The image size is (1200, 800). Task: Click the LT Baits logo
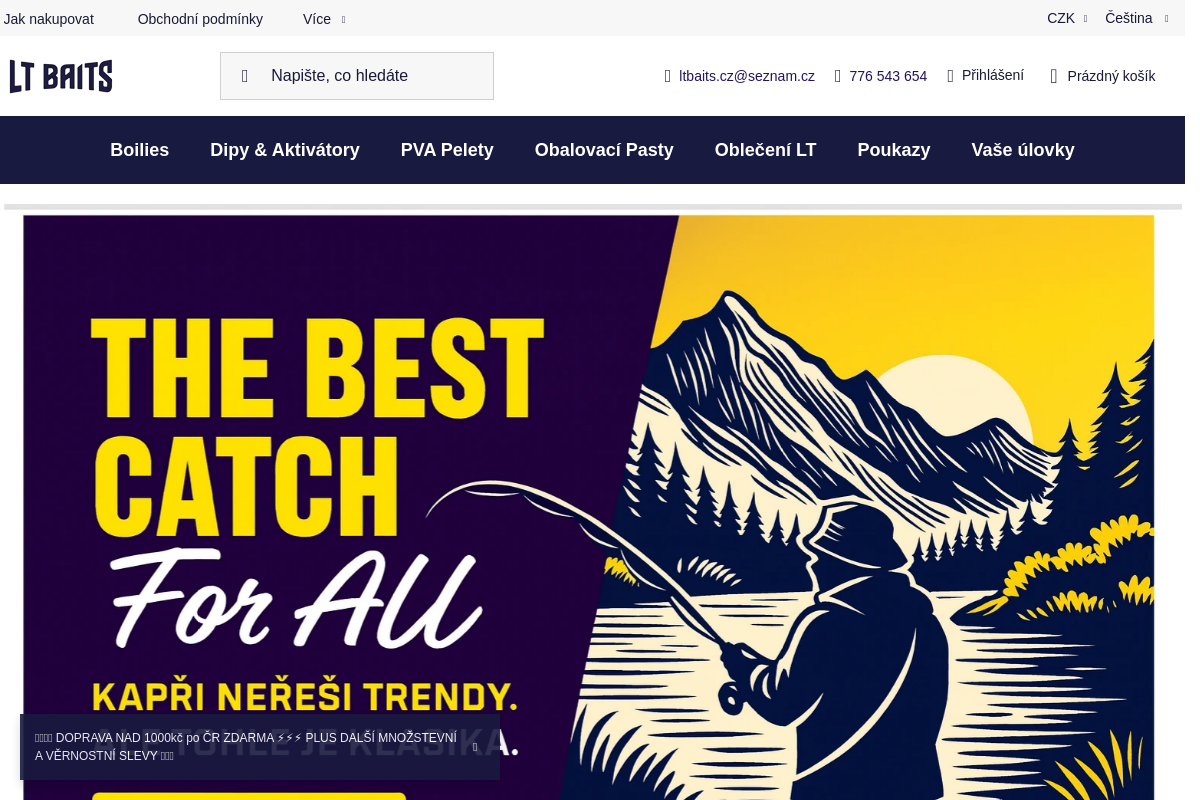click(x=61, y=76)
